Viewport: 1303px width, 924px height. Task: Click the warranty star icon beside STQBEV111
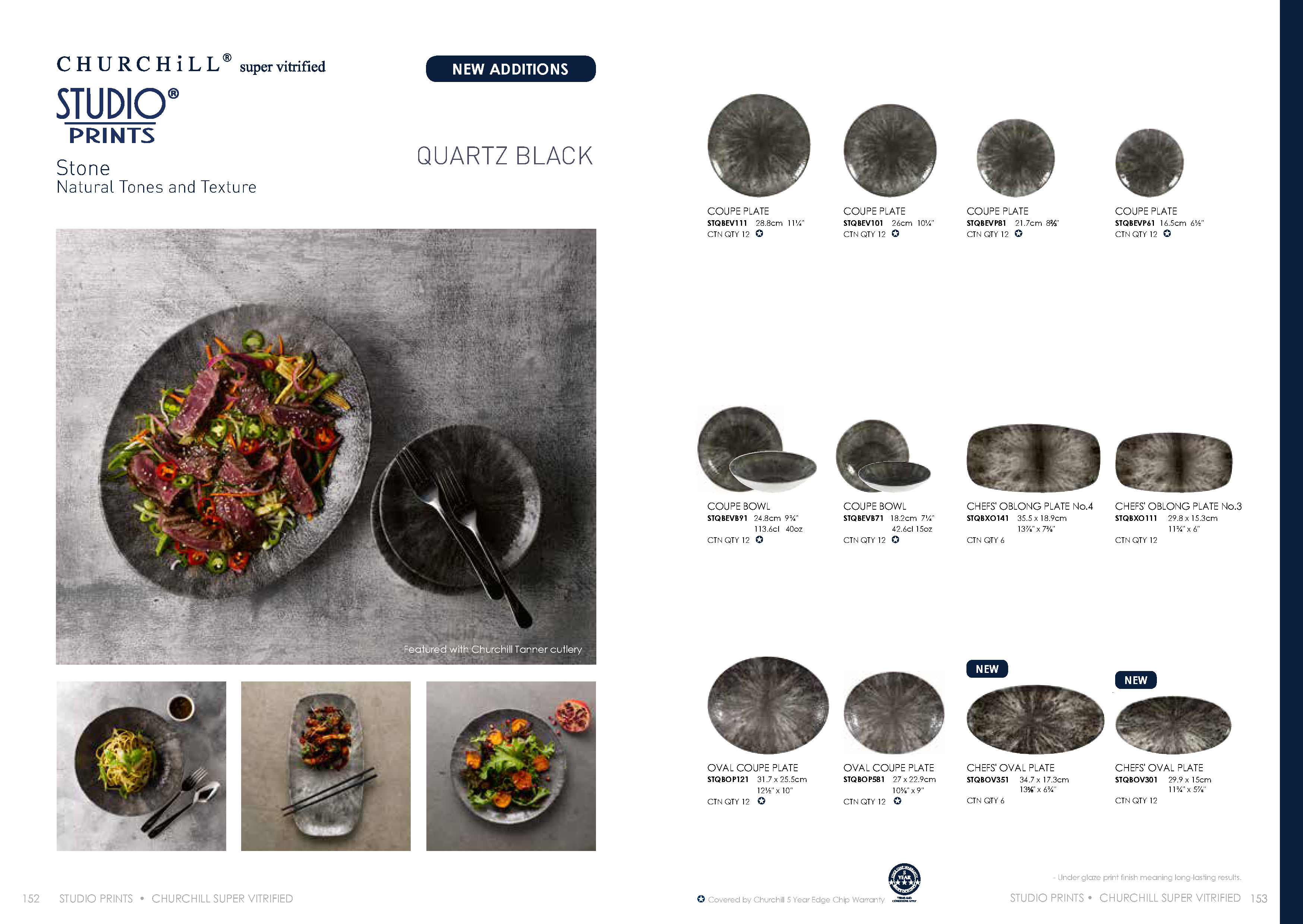pos(759,234)
